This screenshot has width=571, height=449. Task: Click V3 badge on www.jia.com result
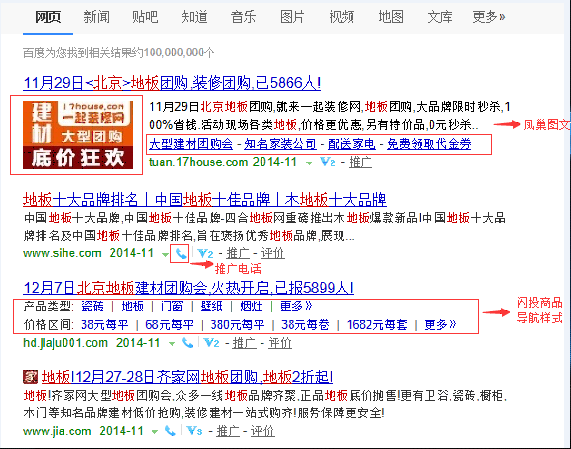(x=194, y=431)
